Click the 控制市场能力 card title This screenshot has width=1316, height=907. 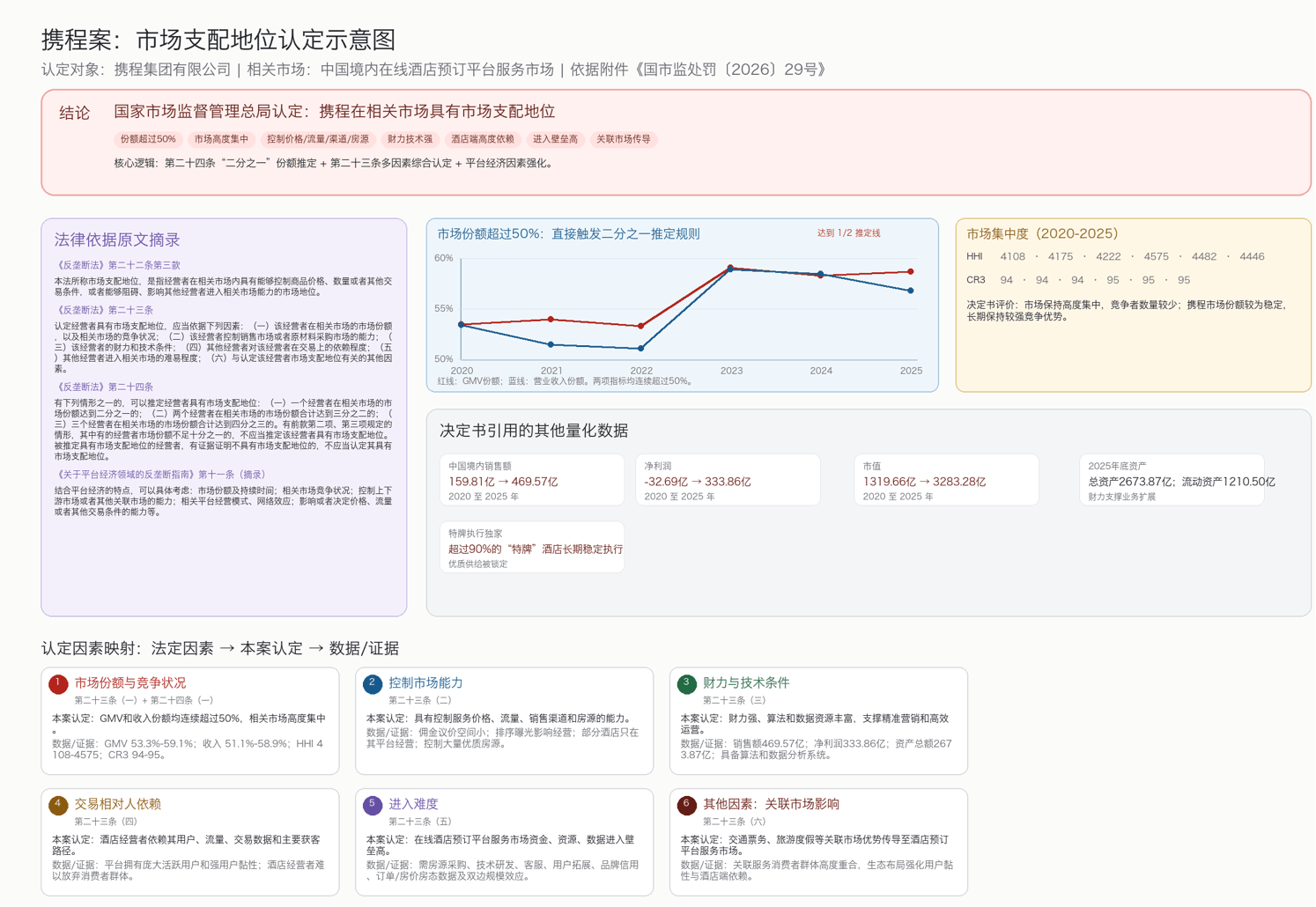point(425,682)
